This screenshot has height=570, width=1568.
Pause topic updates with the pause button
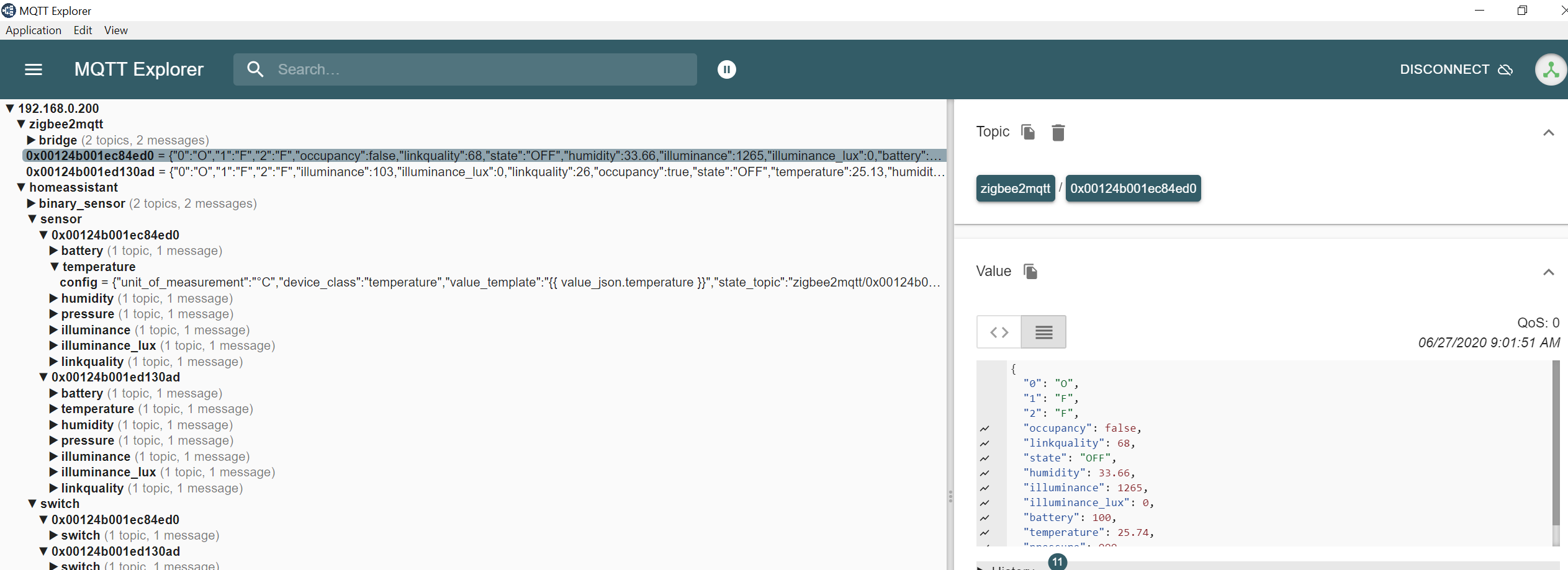tap(726, 69)
